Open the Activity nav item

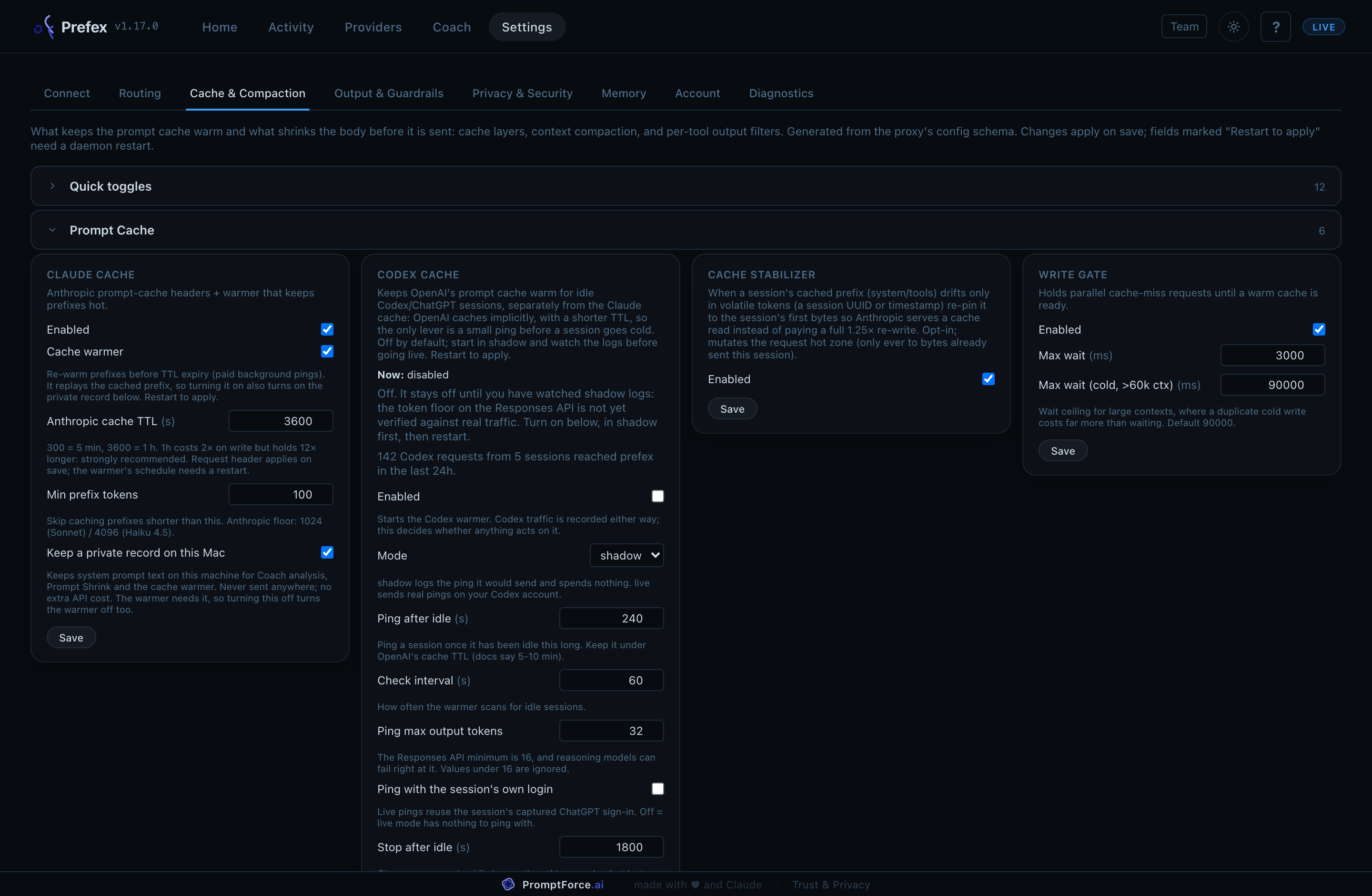pos(291,27)
